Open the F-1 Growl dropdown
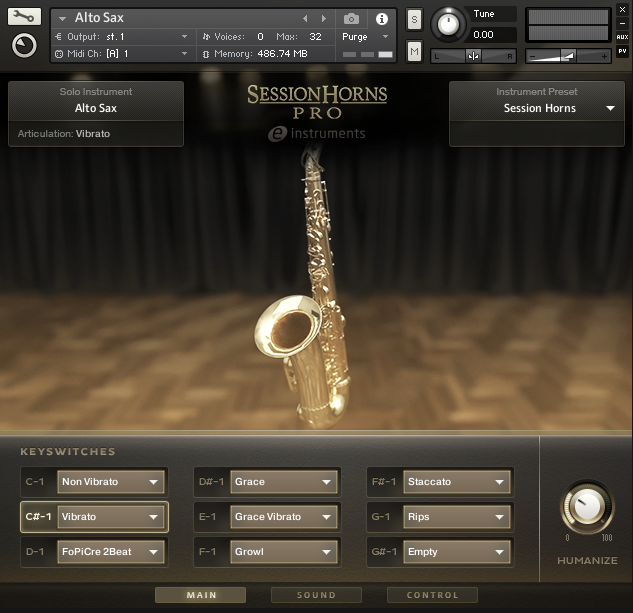 pos(284,552)
